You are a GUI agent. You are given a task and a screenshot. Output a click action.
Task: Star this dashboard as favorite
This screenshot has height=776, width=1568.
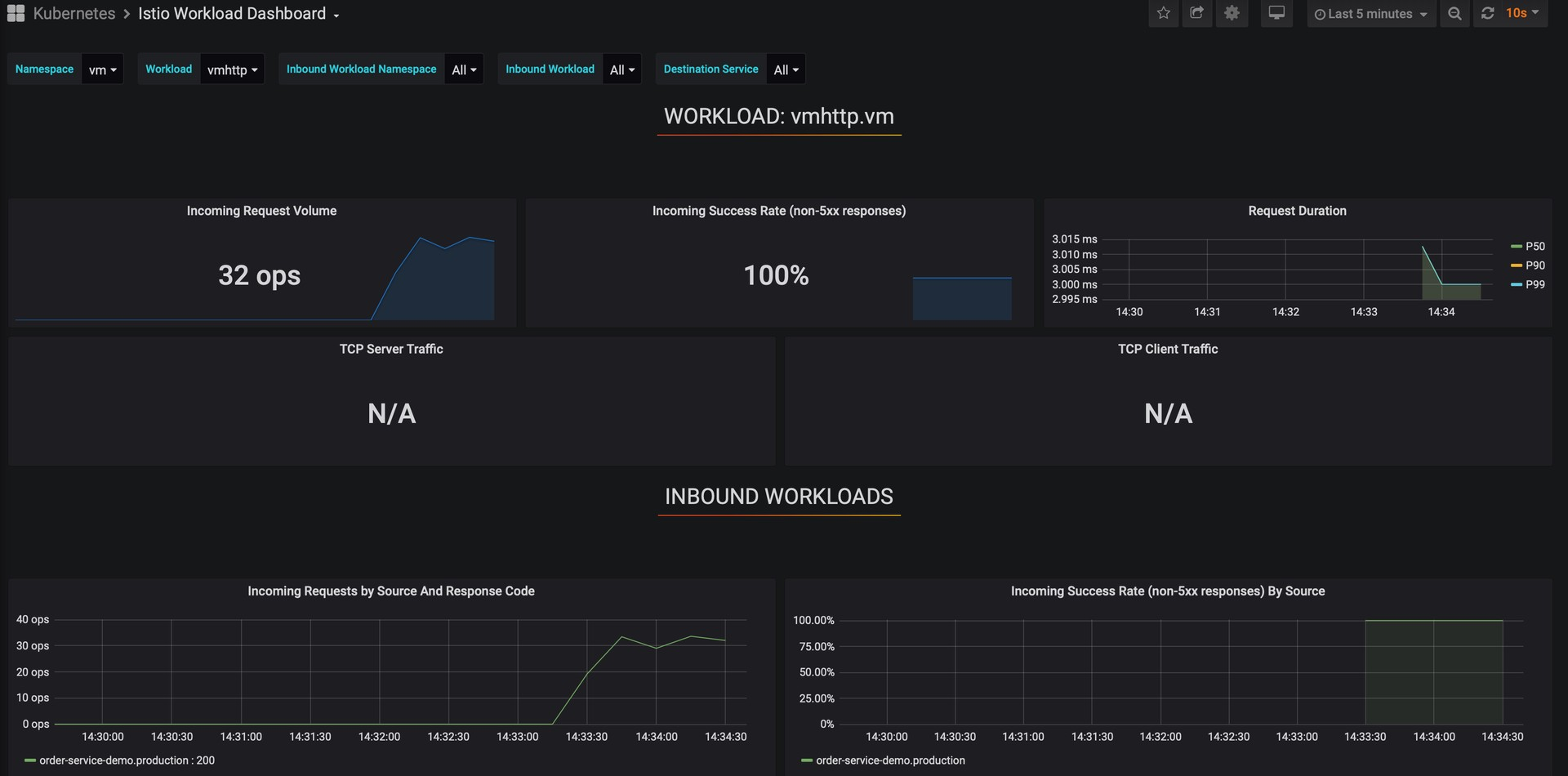1164,13
